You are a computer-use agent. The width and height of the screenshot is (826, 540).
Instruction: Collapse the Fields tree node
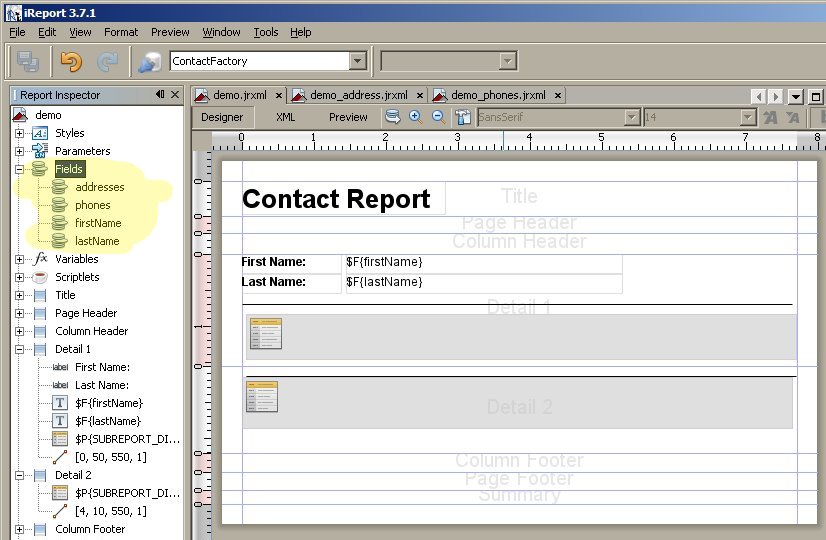[19, 169]
